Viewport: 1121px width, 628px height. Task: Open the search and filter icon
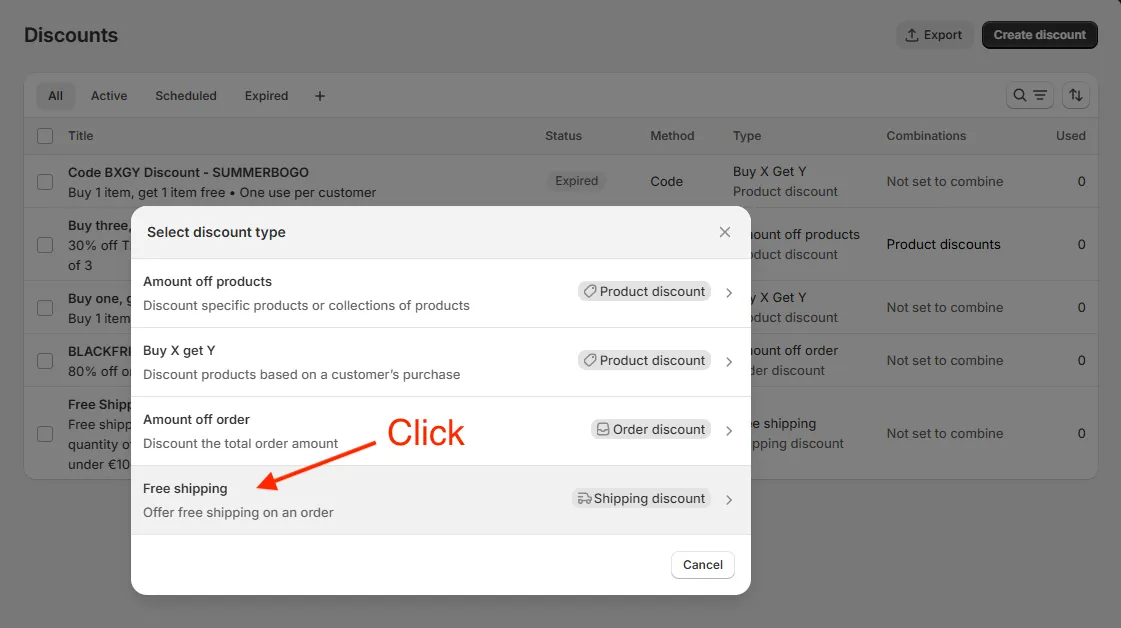click(1029, 95)
